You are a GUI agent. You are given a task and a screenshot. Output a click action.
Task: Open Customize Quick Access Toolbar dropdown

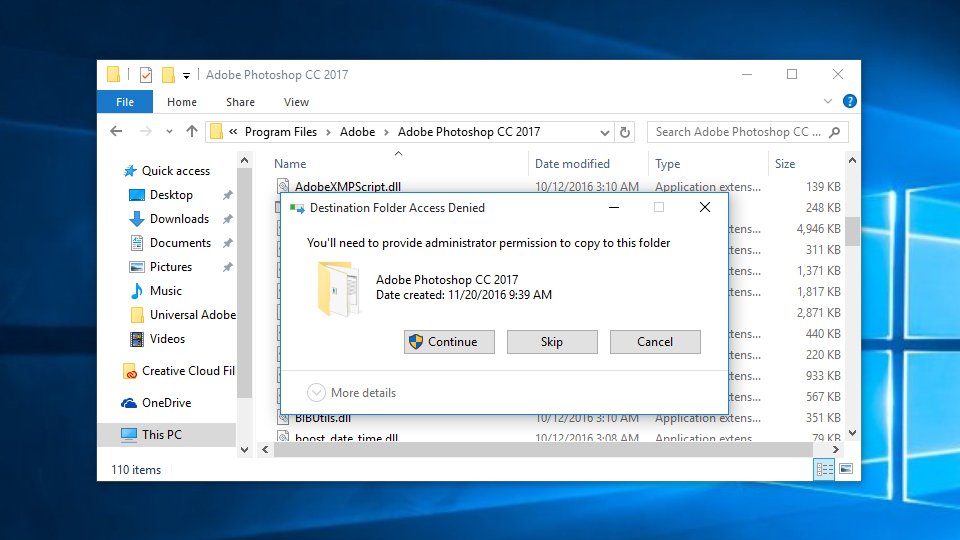186,75
